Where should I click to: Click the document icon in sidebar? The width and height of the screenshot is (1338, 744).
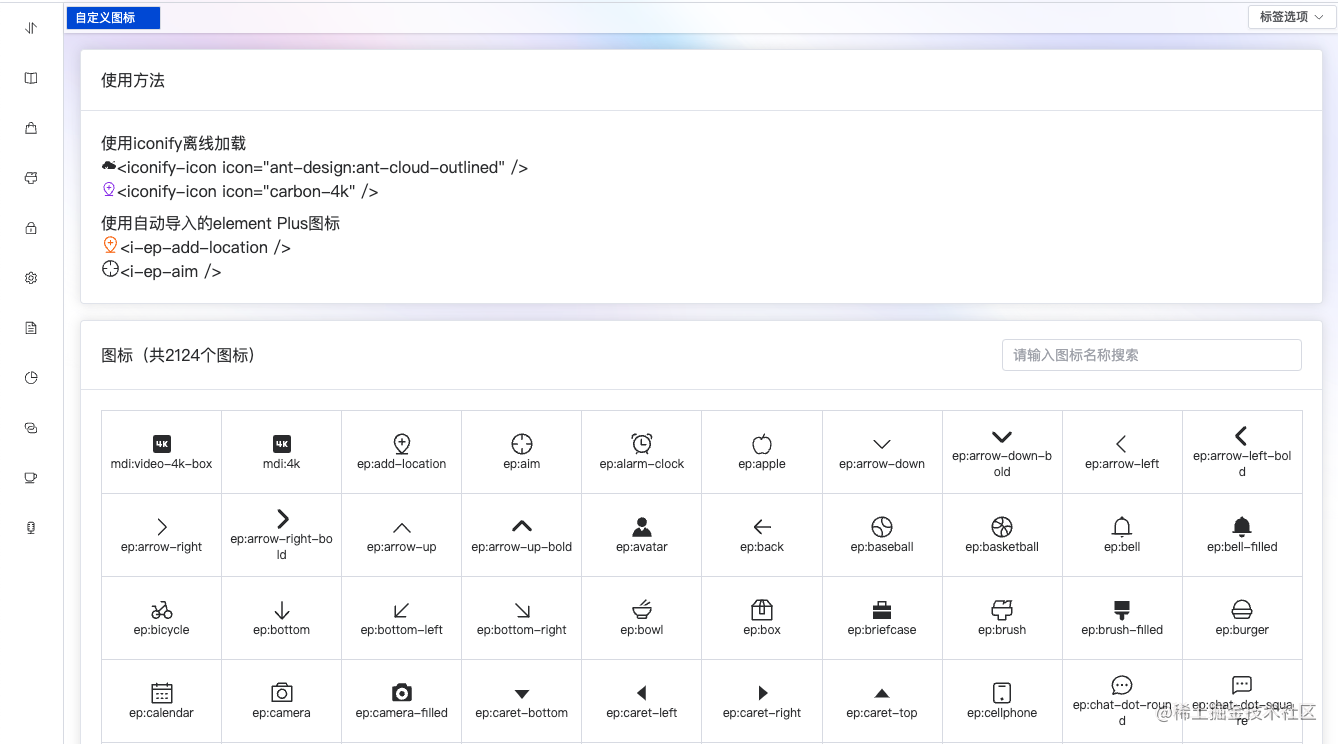(31, 328)
